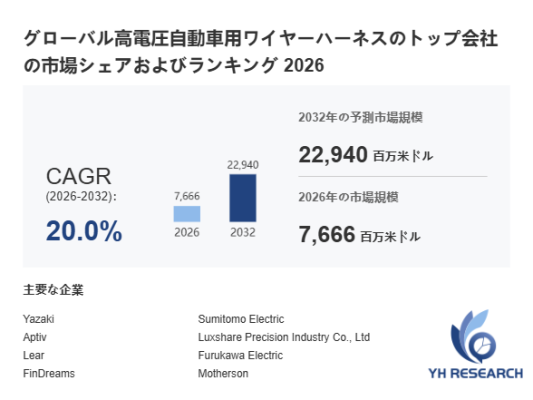Screen dimensions: 533x400
Task: Click the Lear company name
Action: (33, 355)
